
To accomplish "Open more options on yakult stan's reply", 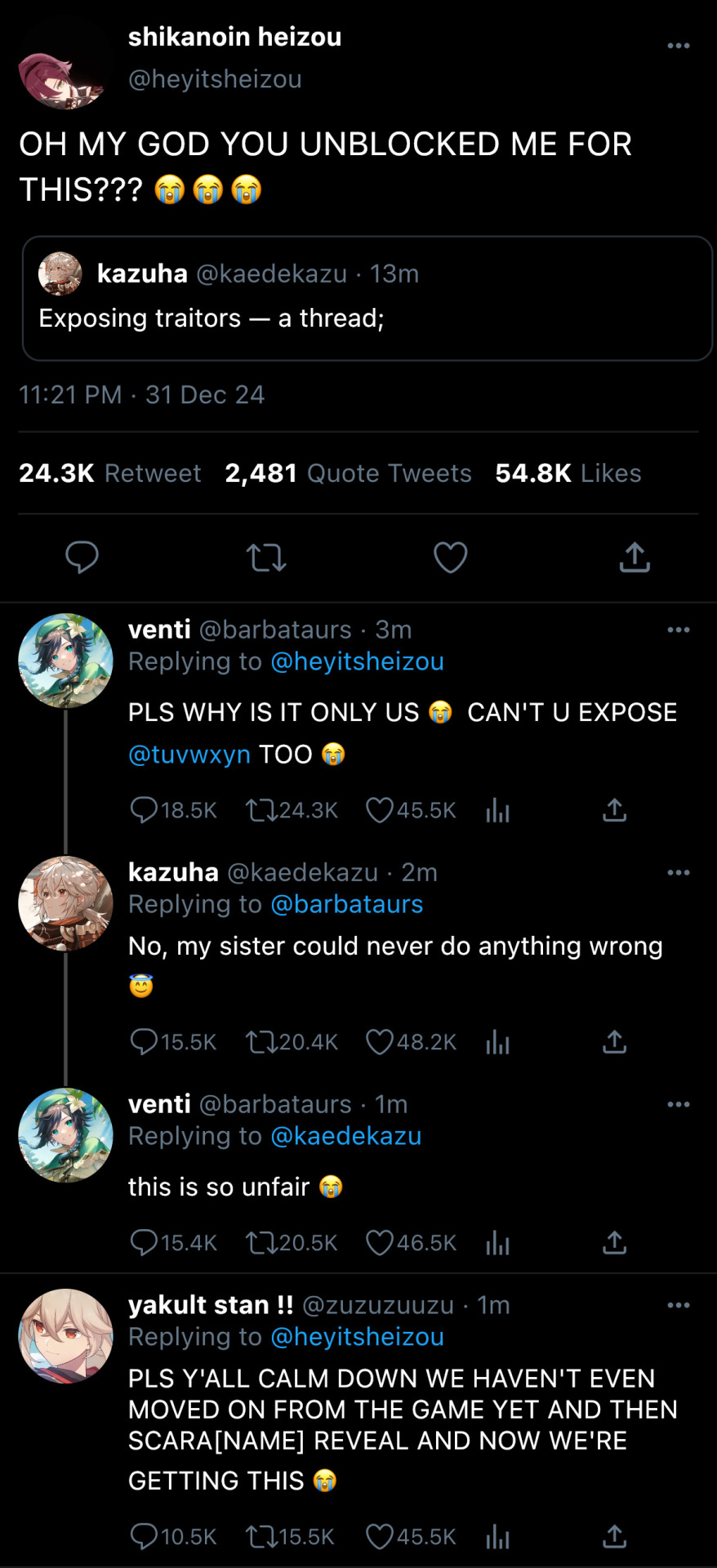I will [678, 1305].
